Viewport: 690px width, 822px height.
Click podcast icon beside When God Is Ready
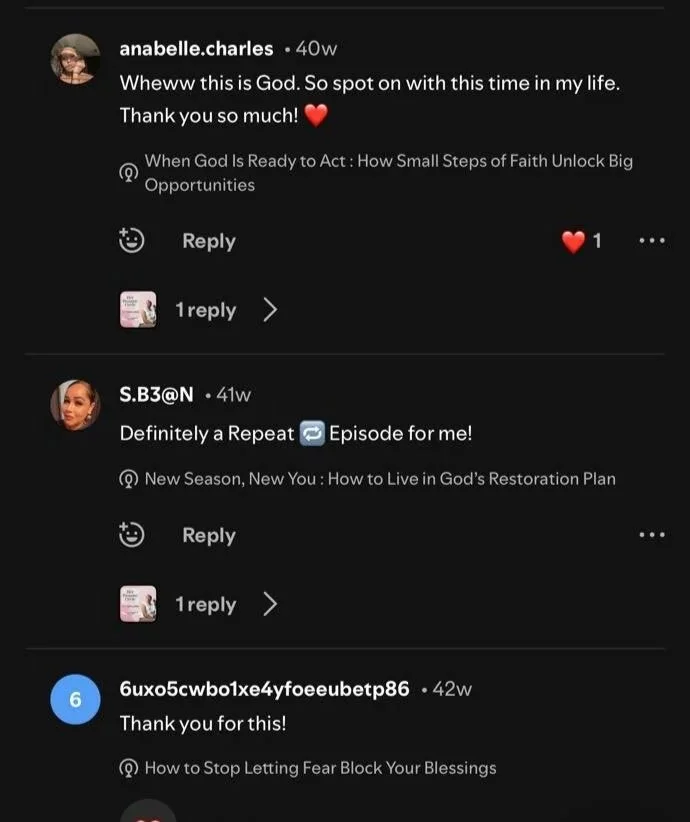click(129, 172)
